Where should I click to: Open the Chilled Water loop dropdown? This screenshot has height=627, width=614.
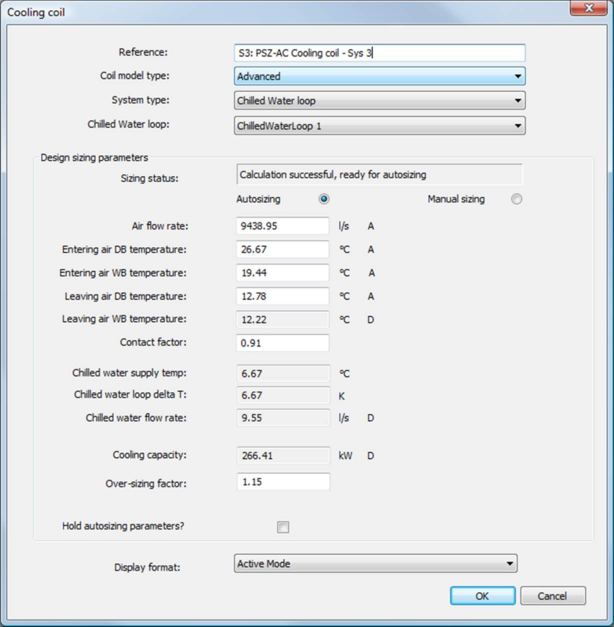[379, 126]
